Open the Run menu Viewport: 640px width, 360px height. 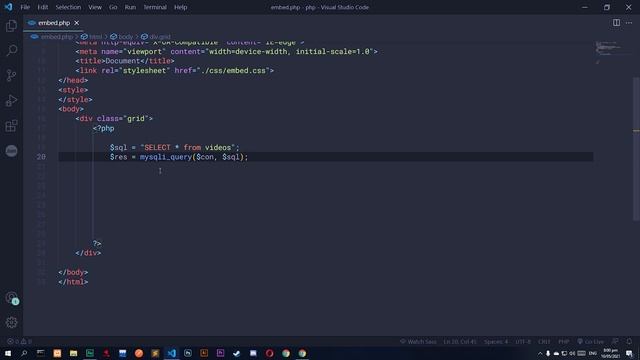coord(130,7)
